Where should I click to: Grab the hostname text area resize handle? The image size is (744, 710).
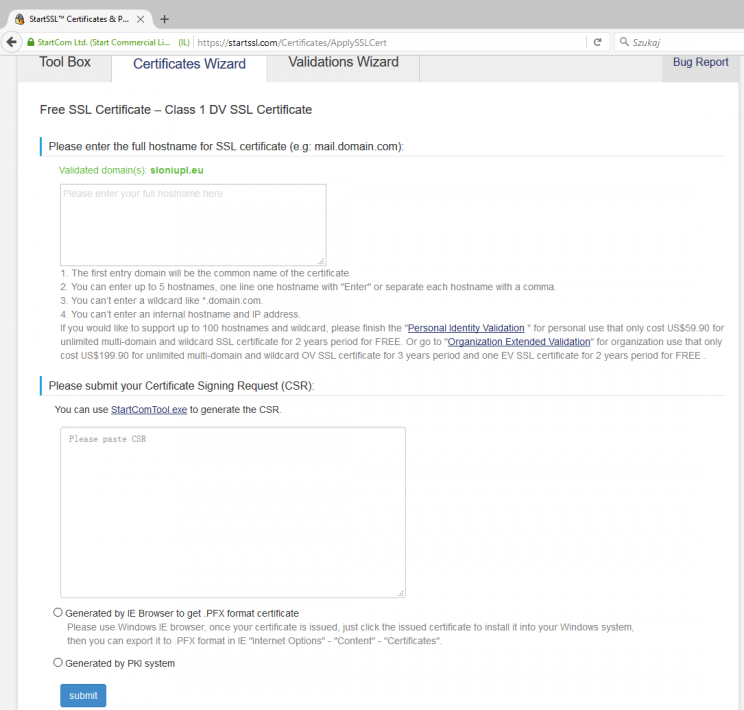point(321,261)
